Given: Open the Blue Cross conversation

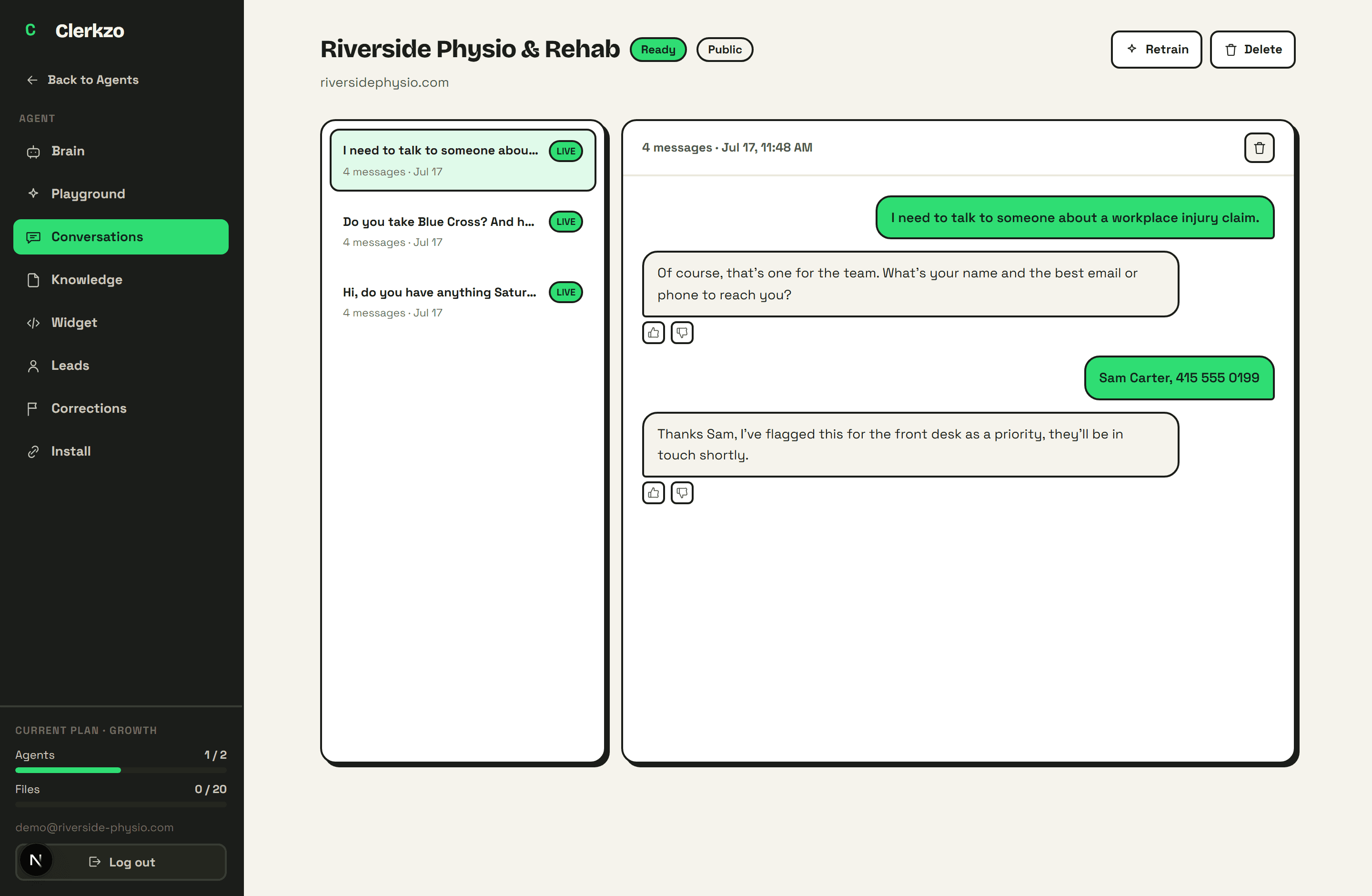Looking at the screenshot, I should click(462, 231).
